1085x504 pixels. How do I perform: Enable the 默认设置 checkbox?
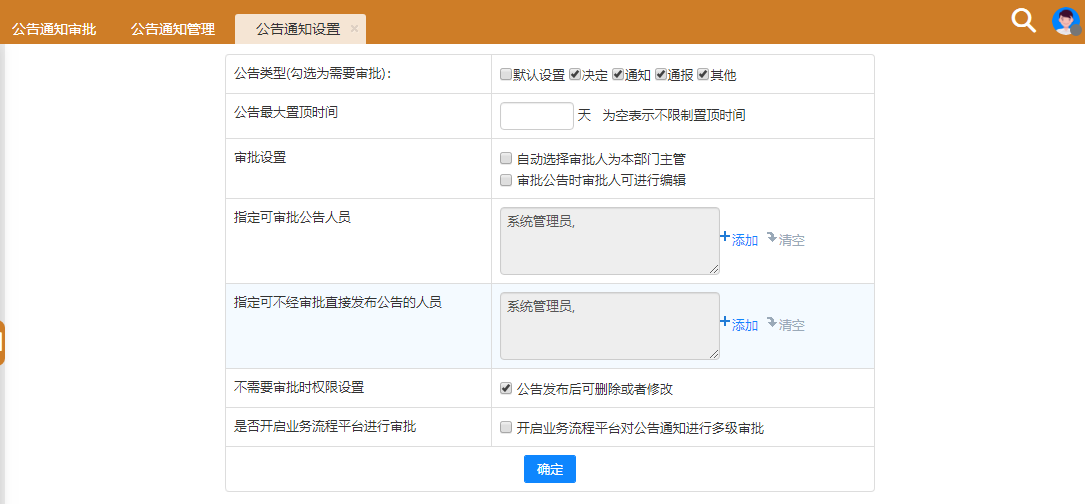506,75
